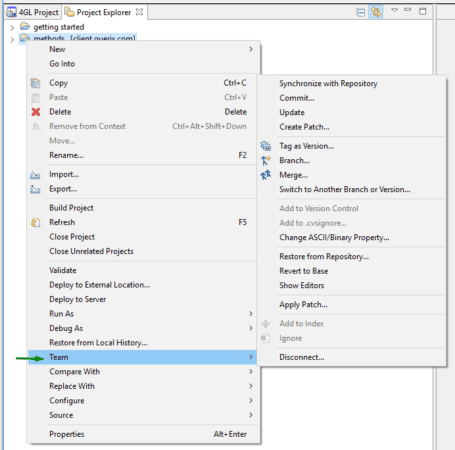This screenshot has width=455, height=450.
Task: Click the Merge icon in Team submenu
Action: (266, 175)
